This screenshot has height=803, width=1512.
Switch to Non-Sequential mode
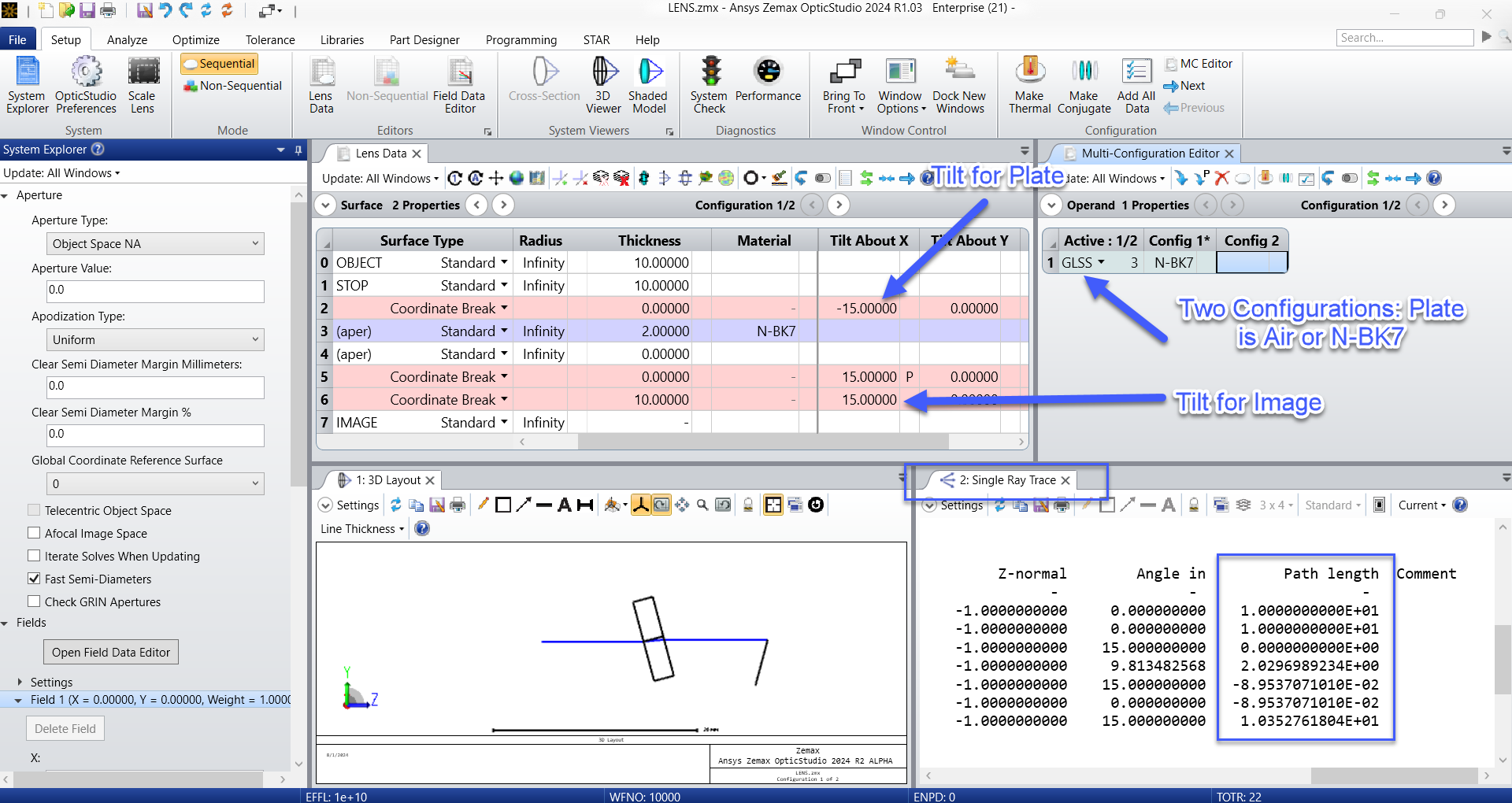point(232,86)
